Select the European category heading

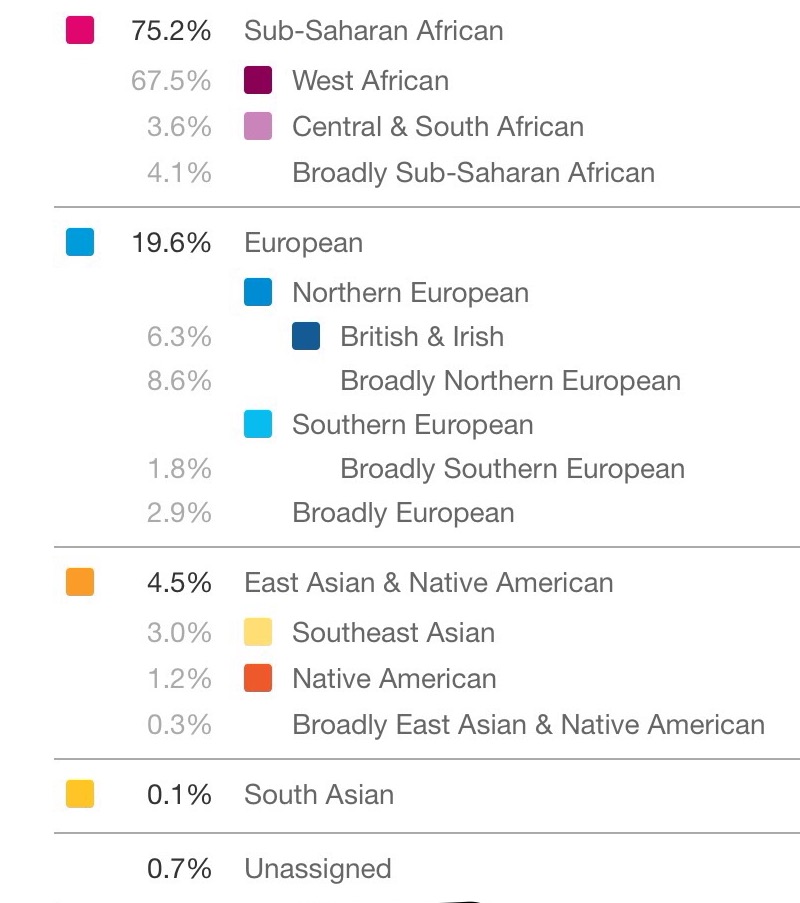pos(303,243)
